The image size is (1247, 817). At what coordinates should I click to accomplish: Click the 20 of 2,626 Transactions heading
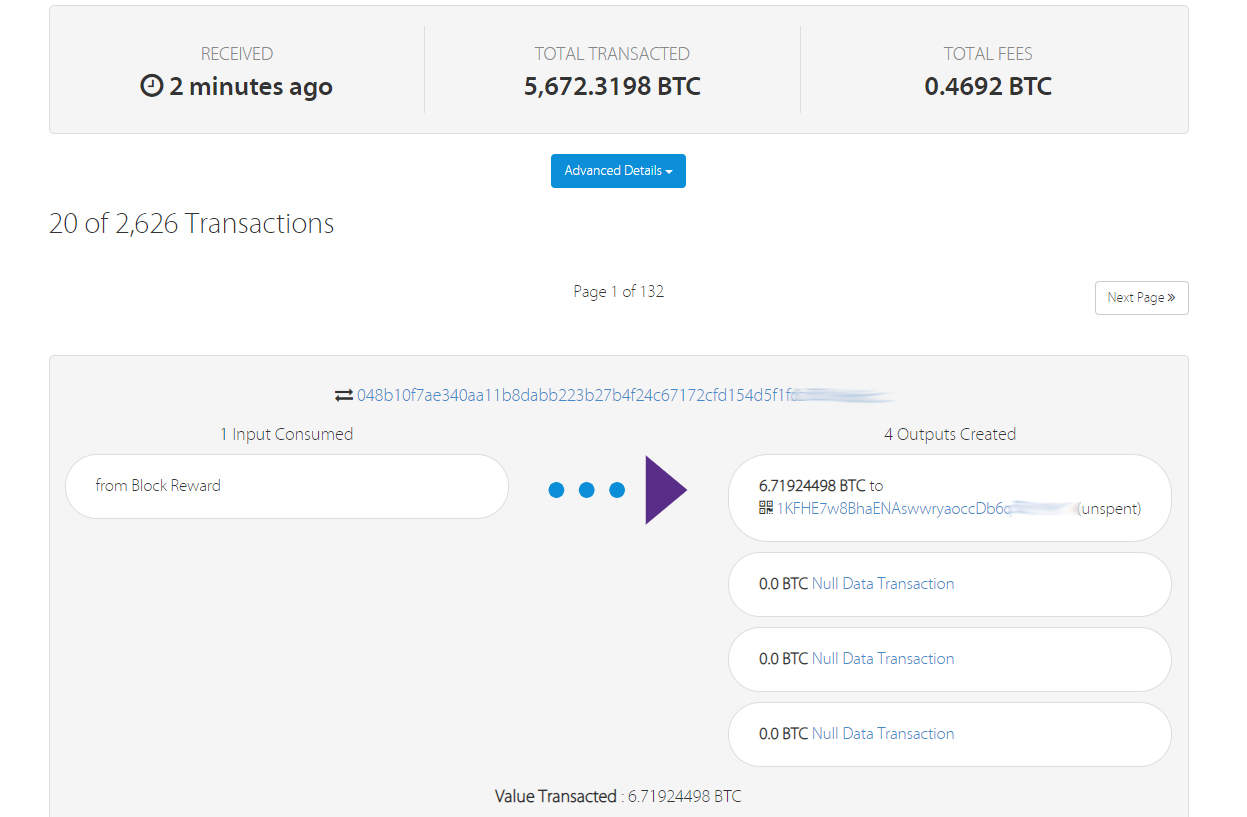(190, 223)
